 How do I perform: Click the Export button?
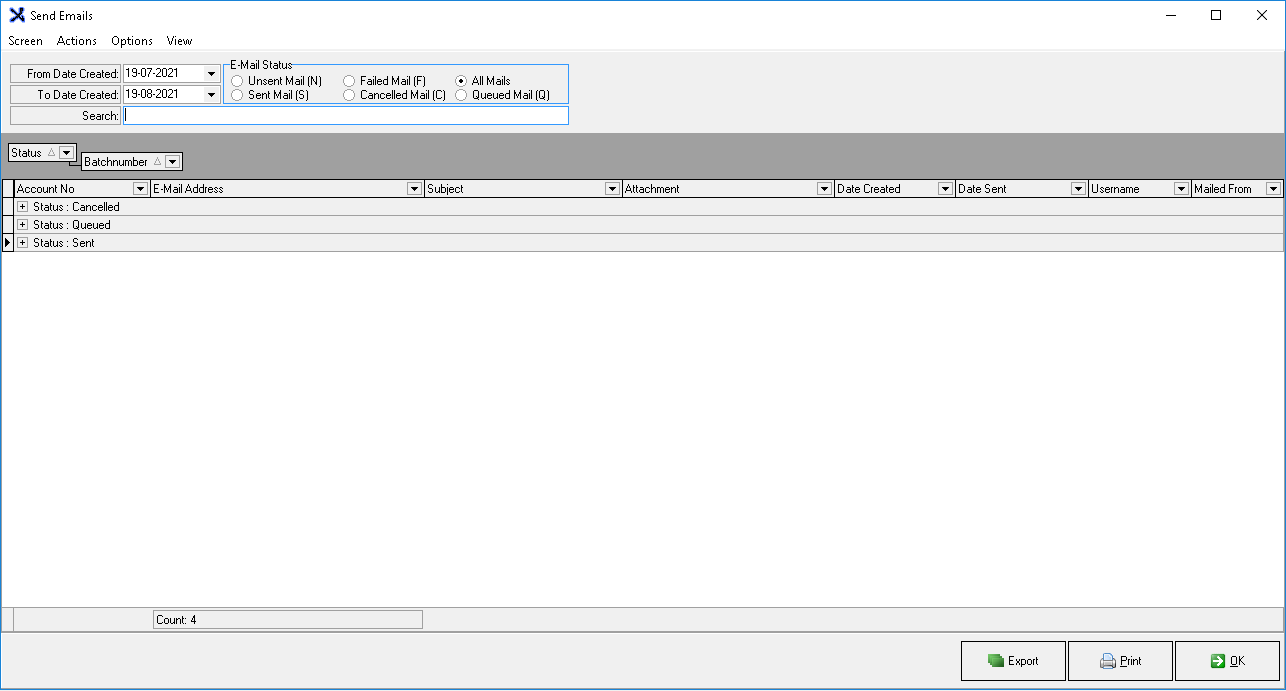pos(1013,661)
